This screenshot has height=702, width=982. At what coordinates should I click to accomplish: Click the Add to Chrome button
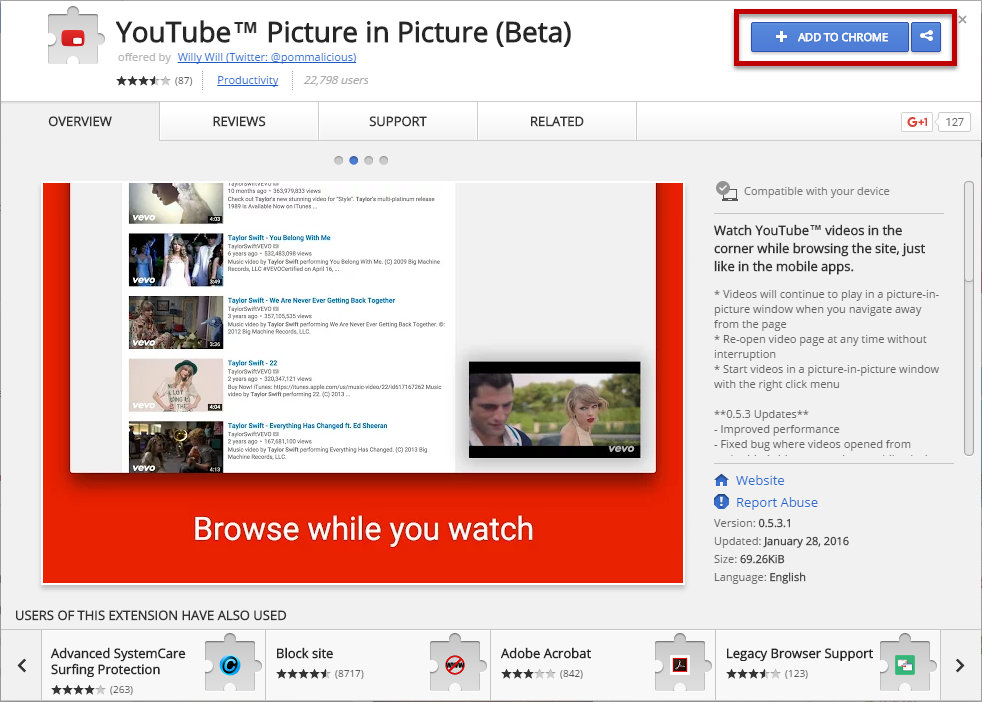830,37
